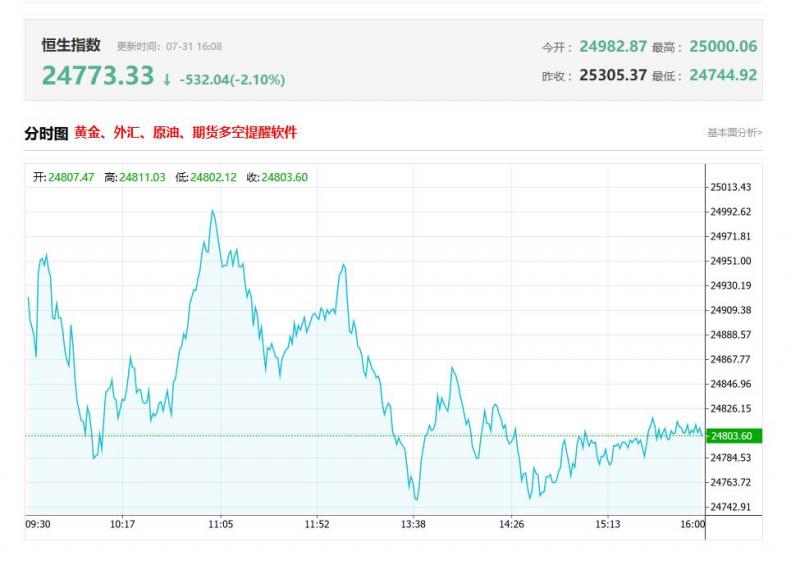This screenshot has width=800, height=565.
Task: Click the 最低 value 24744.92
Action: pos(723,75)
